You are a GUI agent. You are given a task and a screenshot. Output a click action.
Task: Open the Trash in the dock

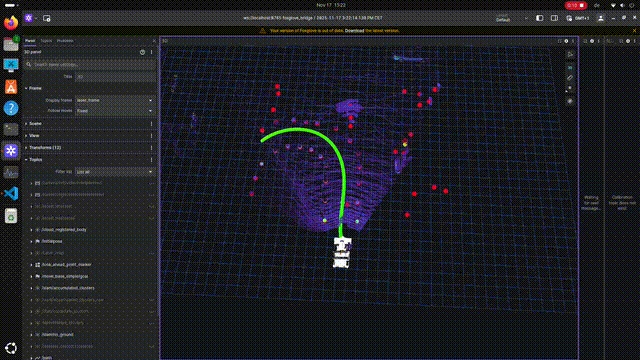[x=11, y=216]
